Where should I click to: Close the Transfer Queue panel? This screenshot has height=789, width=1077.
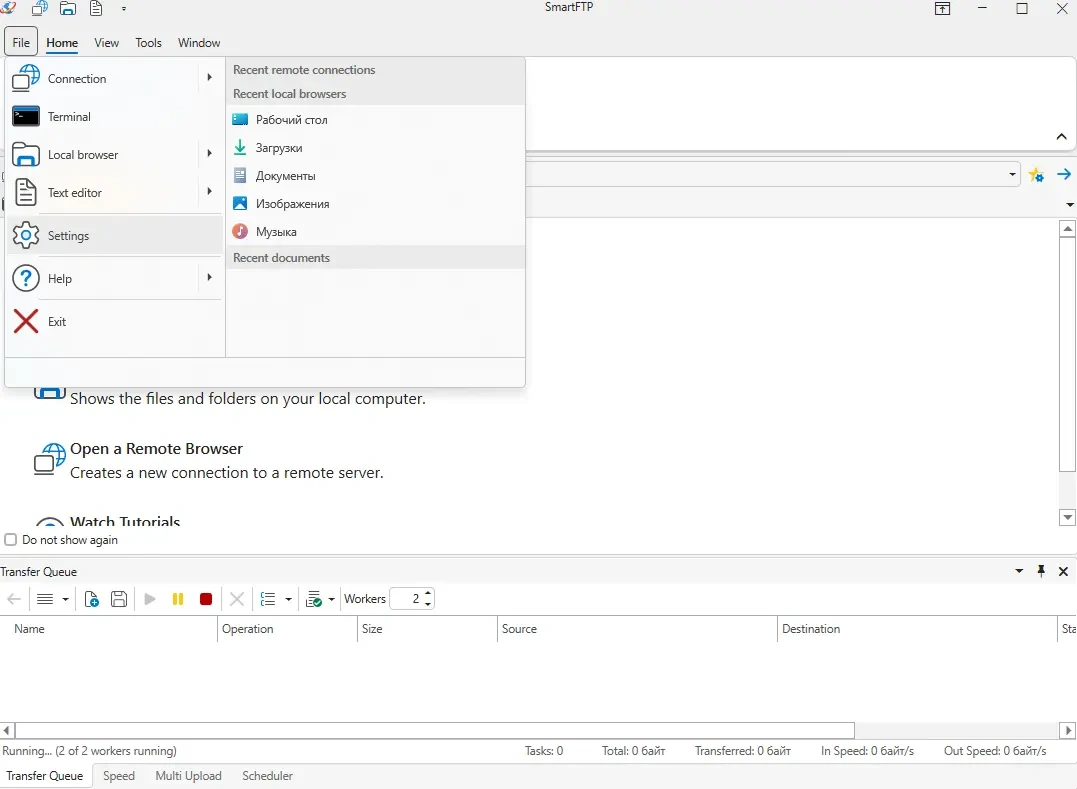[x=1063, y=571]
